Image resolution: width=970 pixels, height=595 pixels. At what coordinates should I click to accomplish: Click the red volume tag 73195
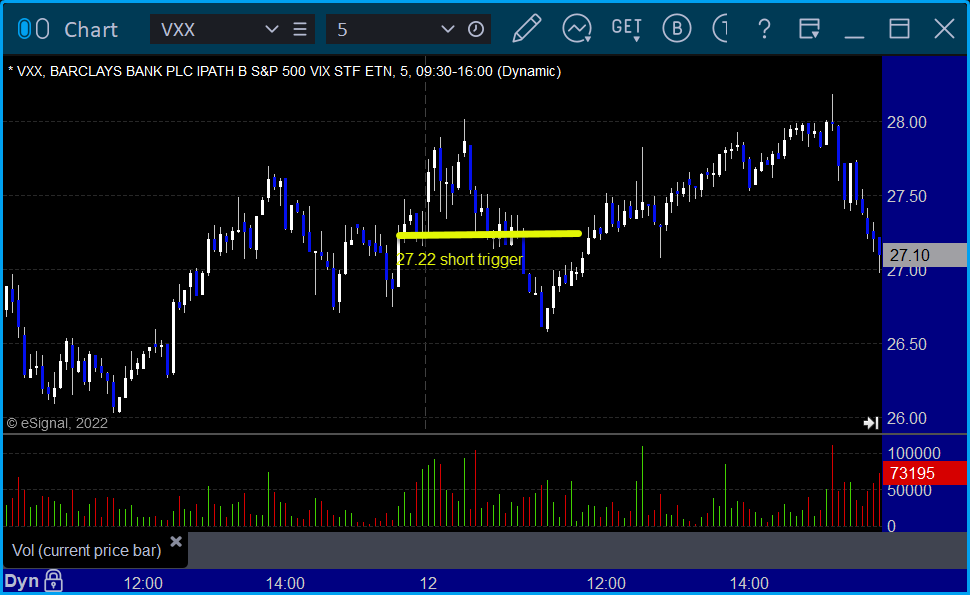click(925, 473)
